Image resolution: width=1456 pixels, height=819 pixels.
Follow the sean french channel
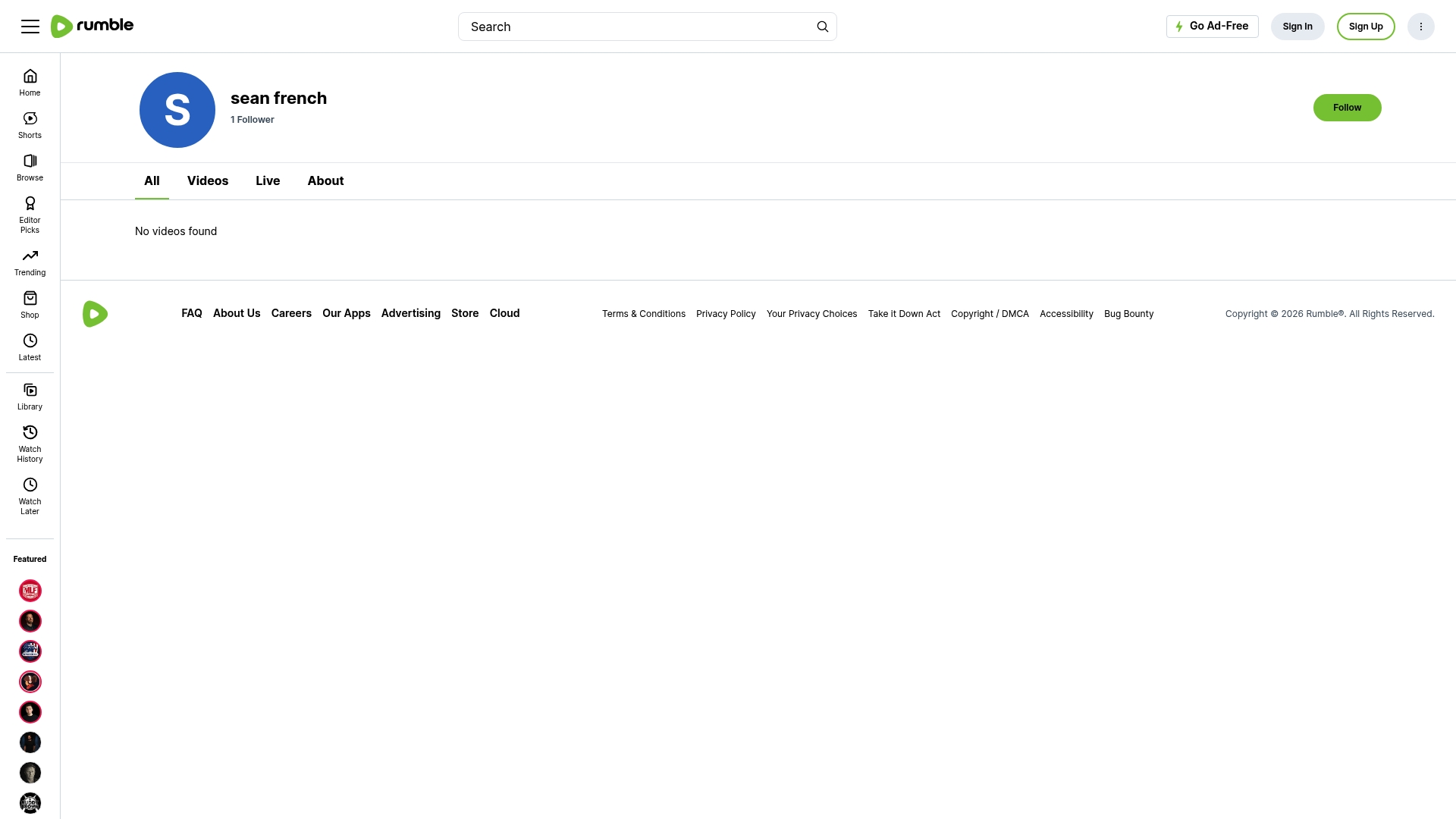pyautogui.click(x=1348, y=108)
